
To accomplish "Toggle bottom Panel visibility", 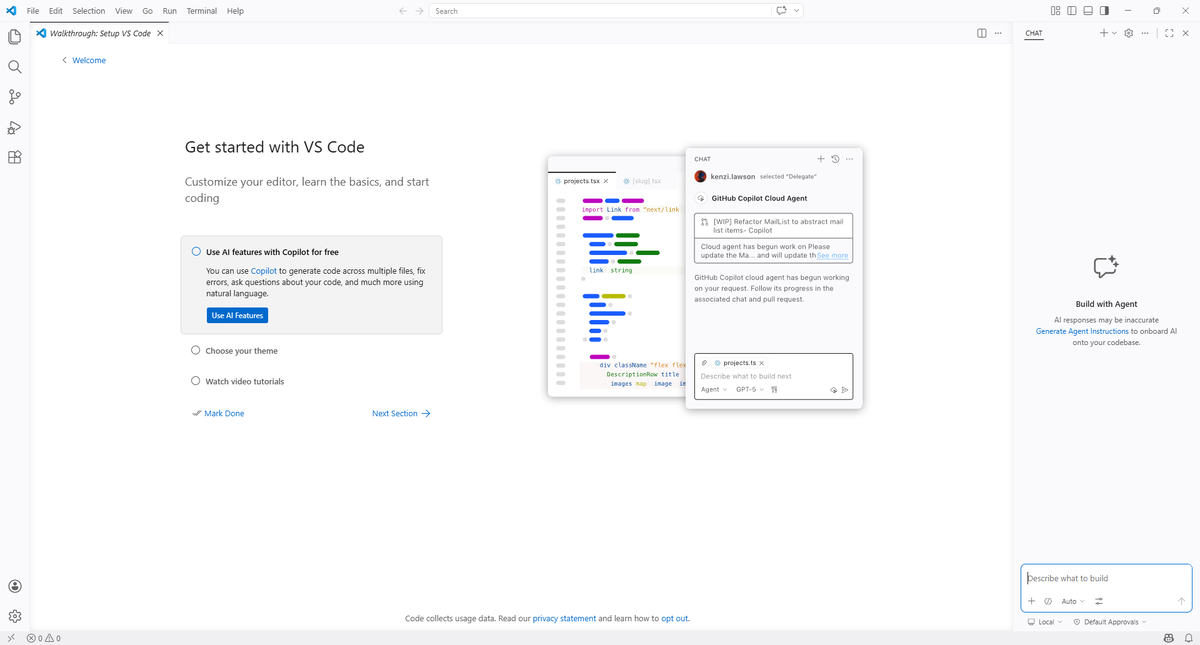I will tap(1088, 11).
